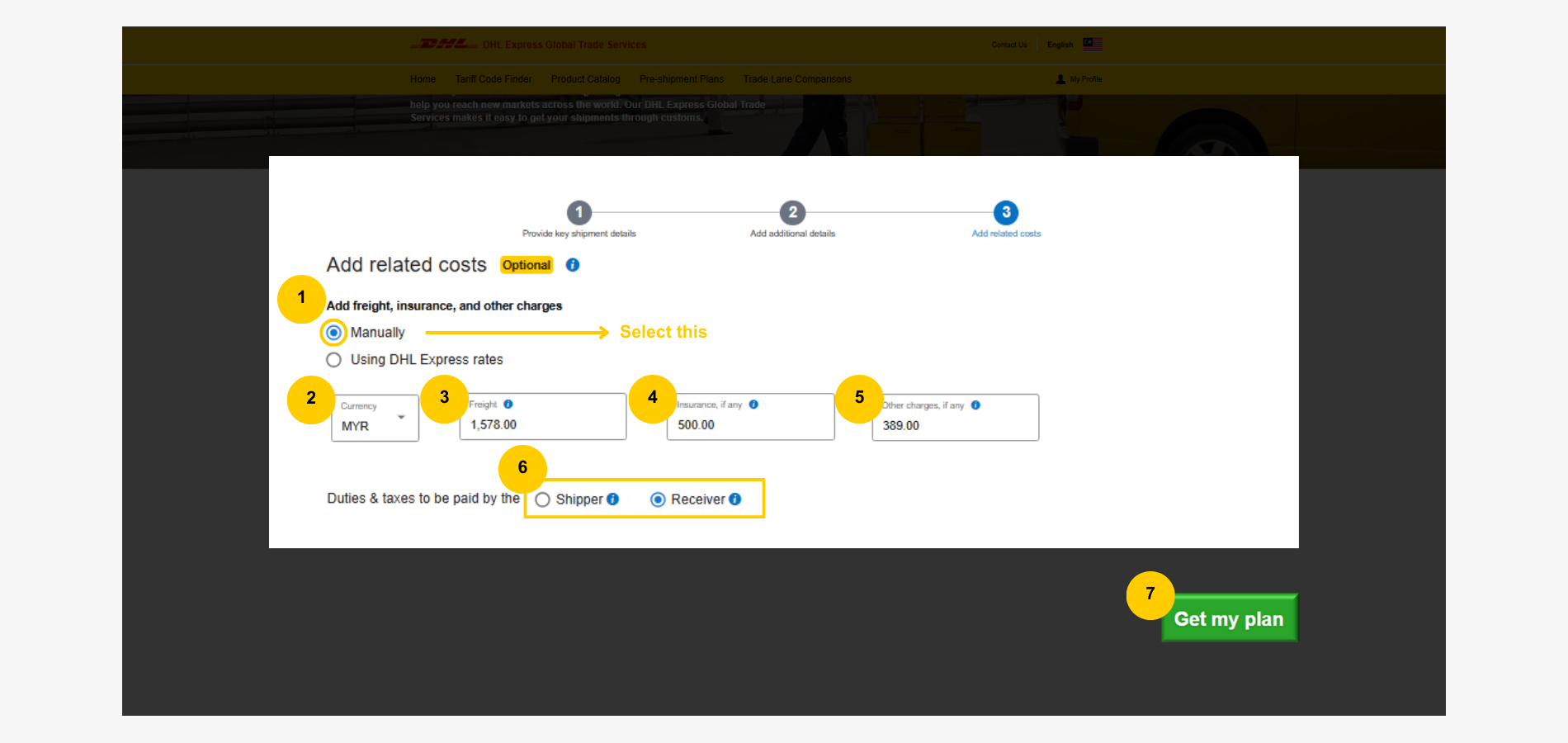1568x743 pixels.
Task: Click the Insurance, if any info icon
Action: coord(753,405)
